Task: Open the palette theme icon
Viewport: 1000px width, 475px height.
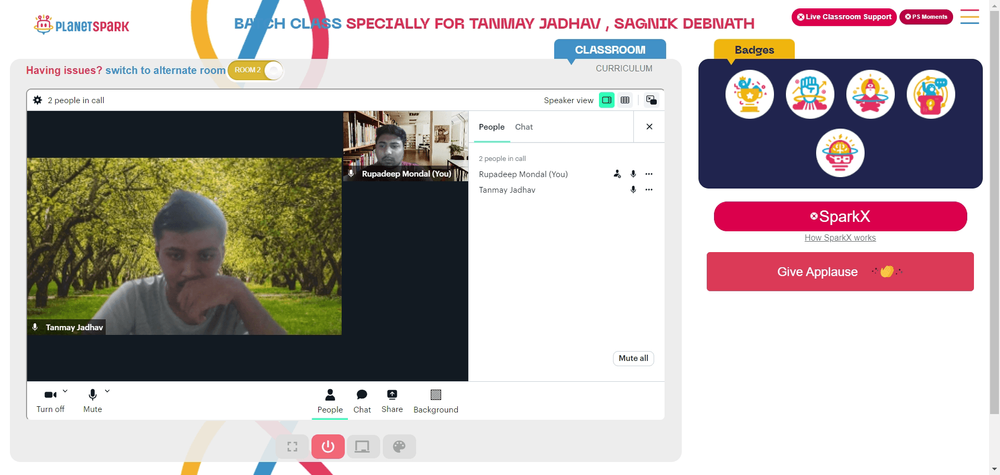Action: [x=399, y=446]
